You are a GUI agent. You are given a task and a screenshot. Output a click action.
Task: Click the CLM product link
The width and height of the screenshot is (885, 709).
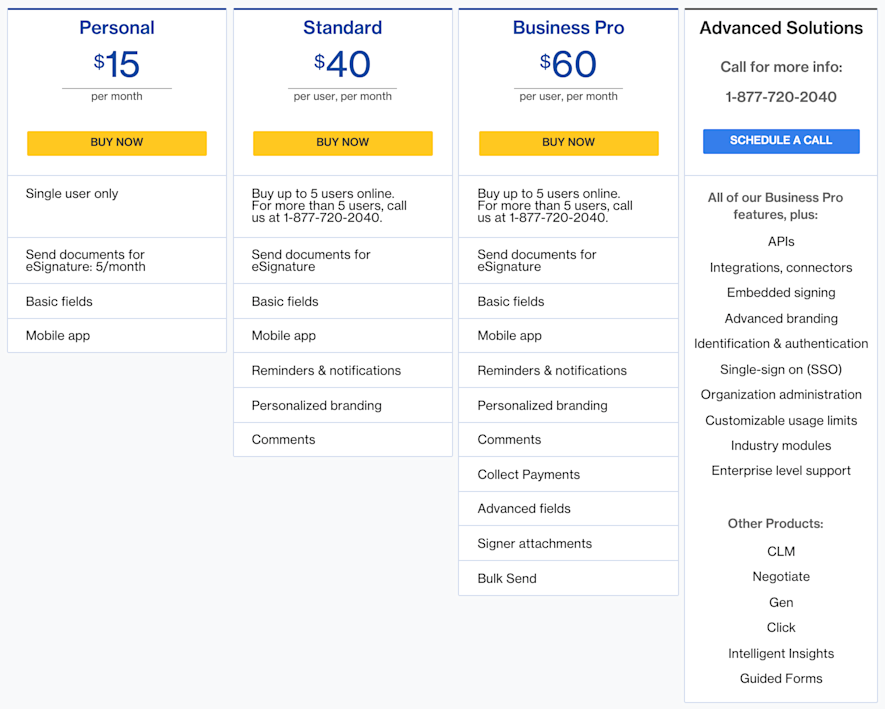(x=781, y=552)
